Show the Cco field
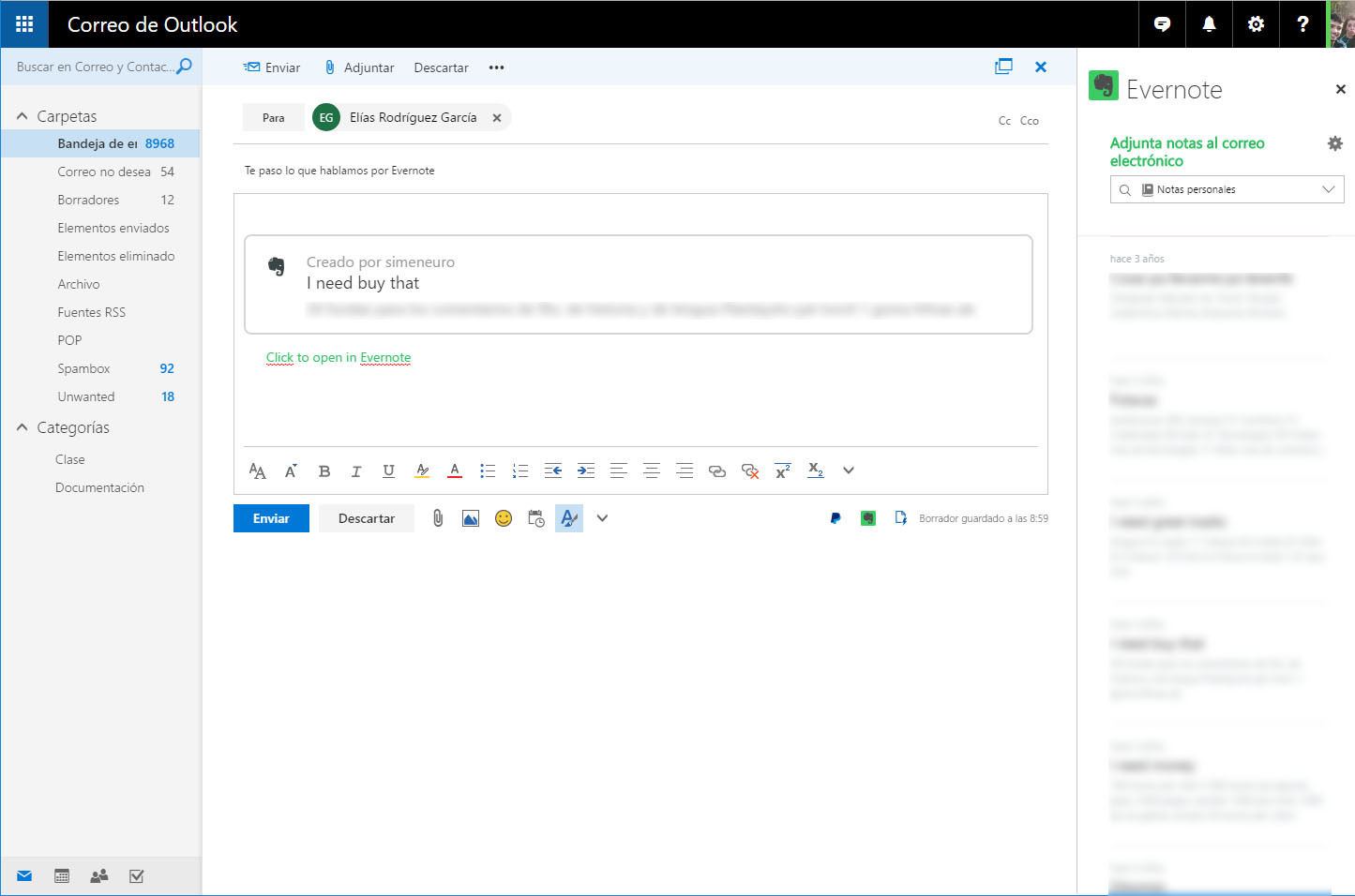 pos(1030,121)
